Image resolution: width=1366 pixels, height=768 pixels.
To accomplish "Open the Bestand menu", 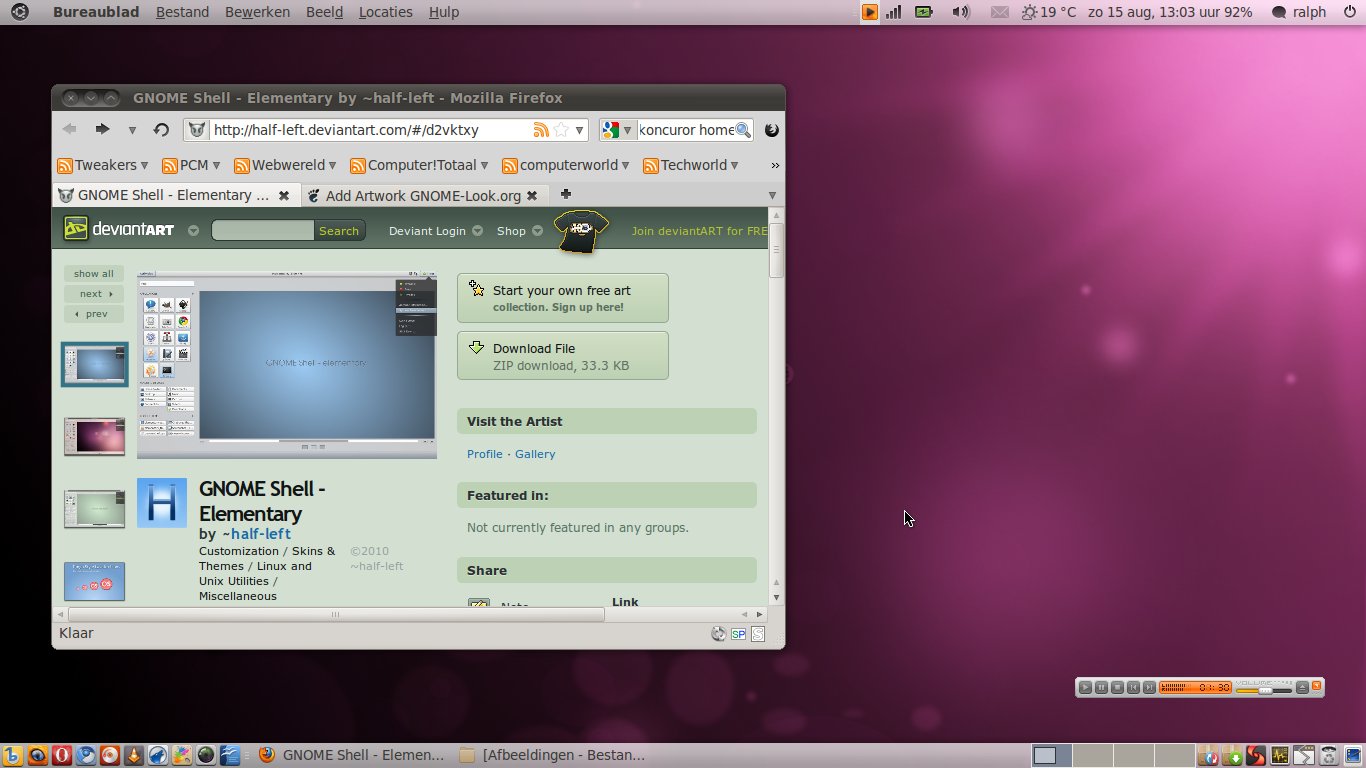I will [183, 12].
